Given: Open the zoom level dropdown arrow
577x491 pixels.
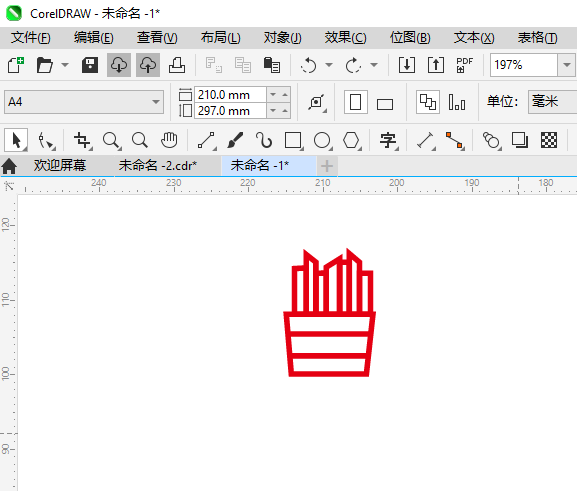Looking at the screenshot, I should 567,65.
